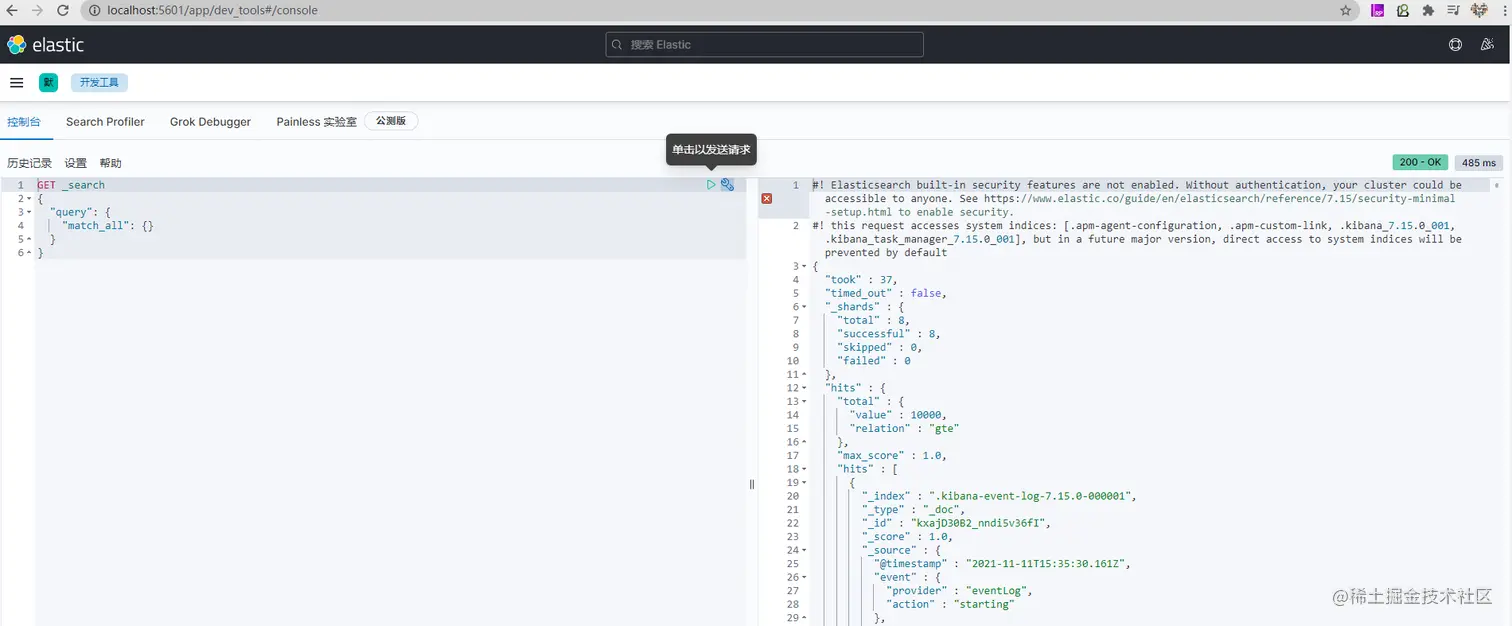Open 历史记录 history
The image size is (1512, 626).
point(29,163)
